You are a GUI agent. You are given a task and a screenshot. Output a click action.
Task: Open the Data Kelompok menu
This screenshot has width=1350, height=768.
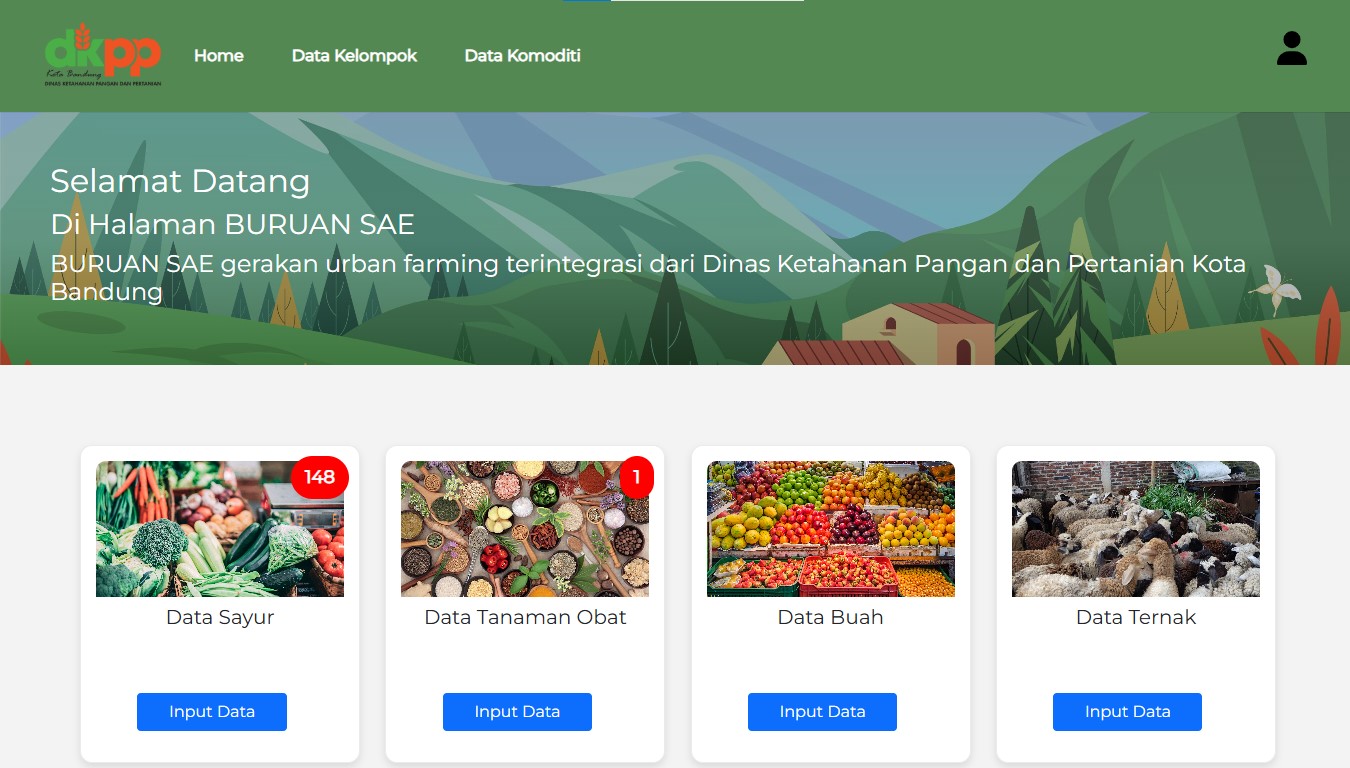point(354,56)
